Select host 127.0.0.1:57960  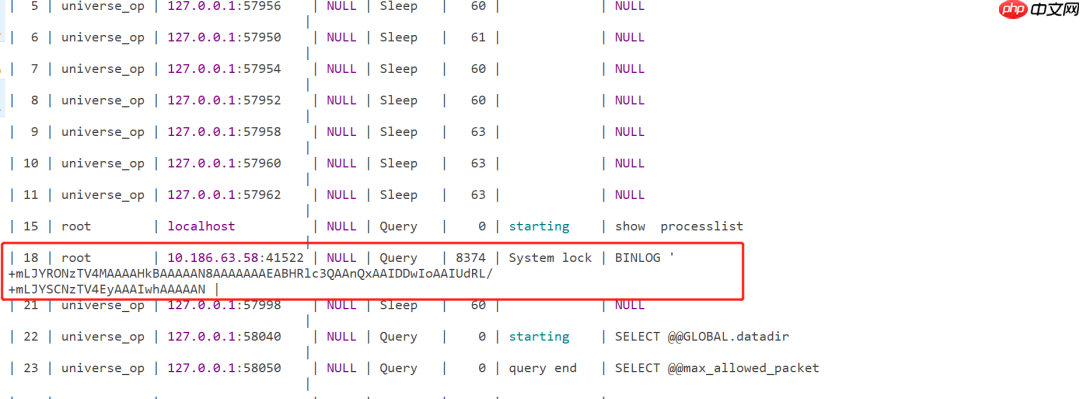coord(225,163)
